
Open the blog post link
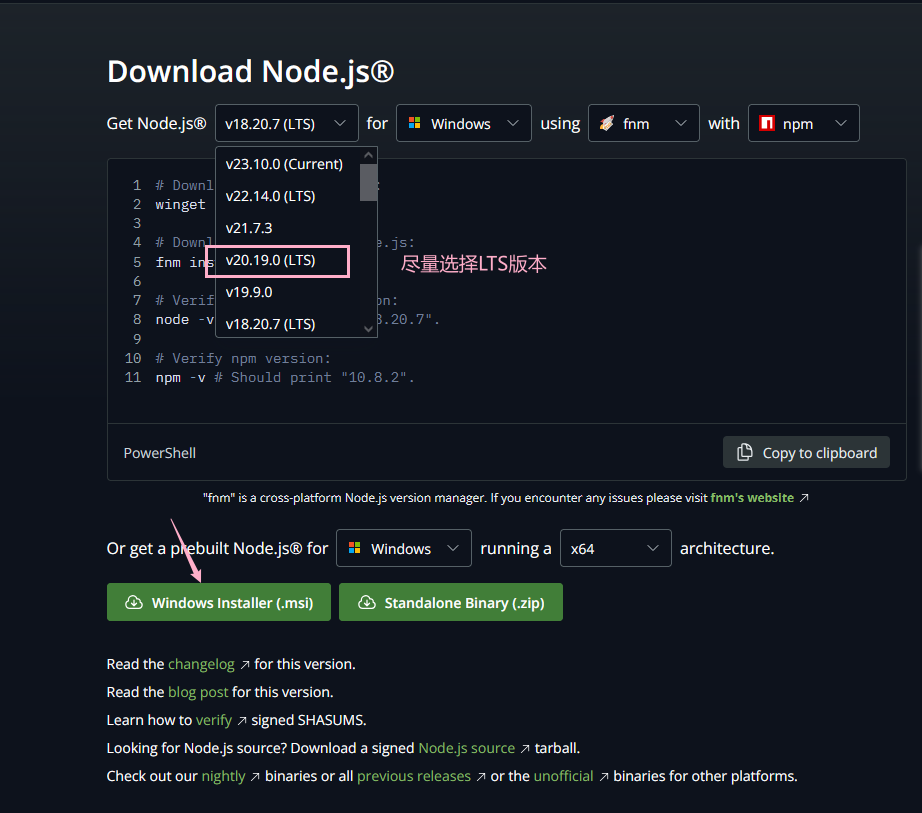pyautogui.click(x=198, y=692)
